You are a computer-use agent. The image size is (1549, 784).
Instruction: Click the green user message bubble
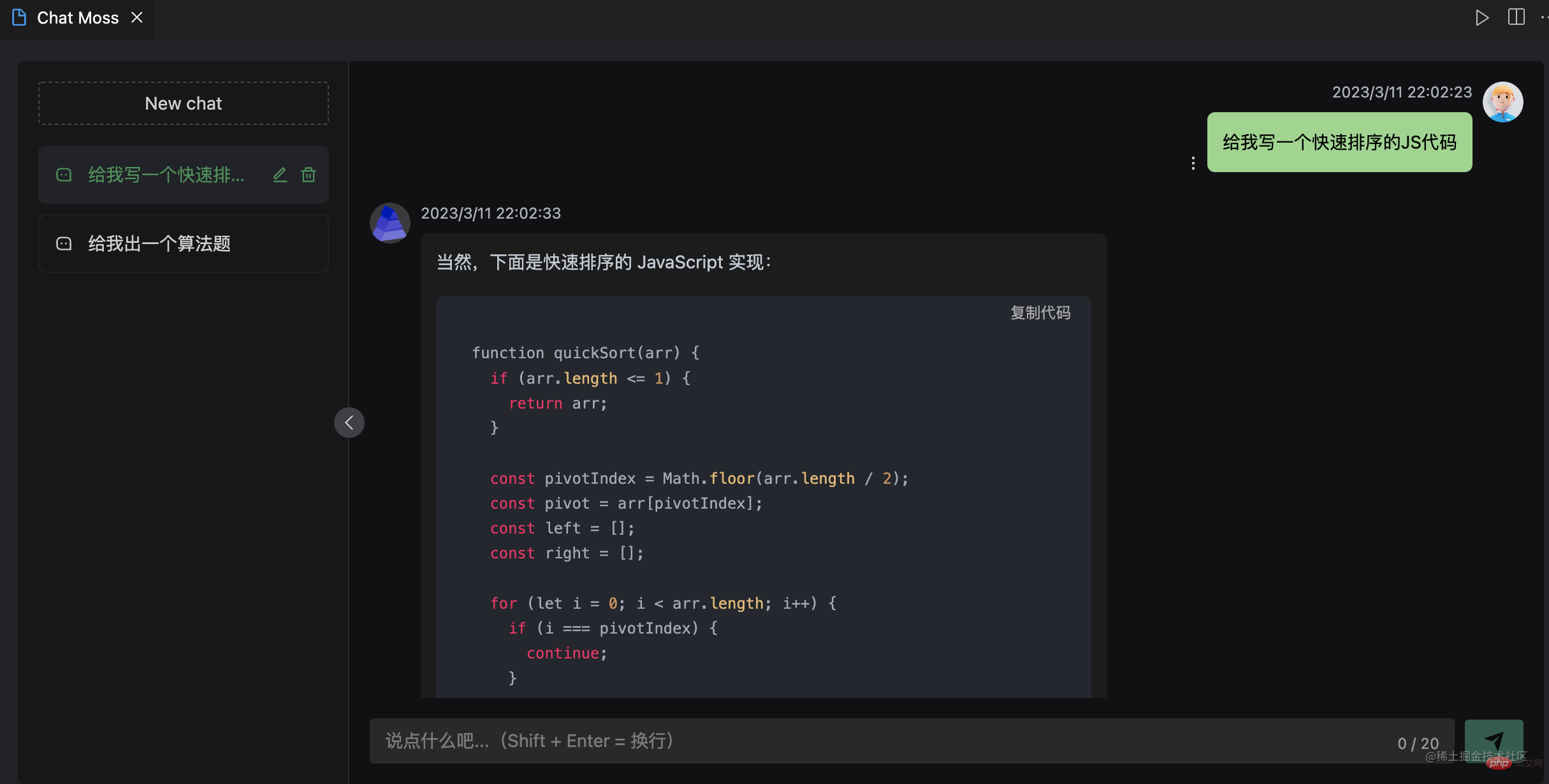tap(1339, 142)
